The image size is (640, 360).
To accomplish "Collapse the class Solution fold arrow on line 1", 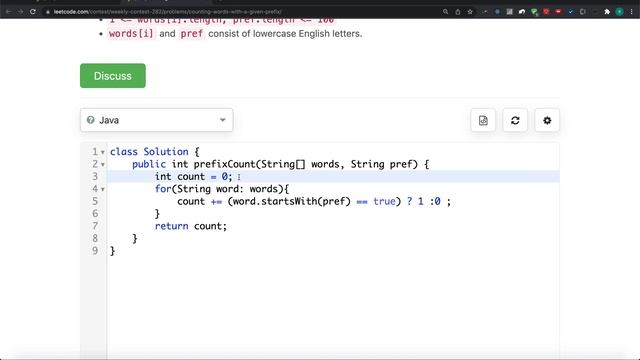I will [x=103, y=152].
